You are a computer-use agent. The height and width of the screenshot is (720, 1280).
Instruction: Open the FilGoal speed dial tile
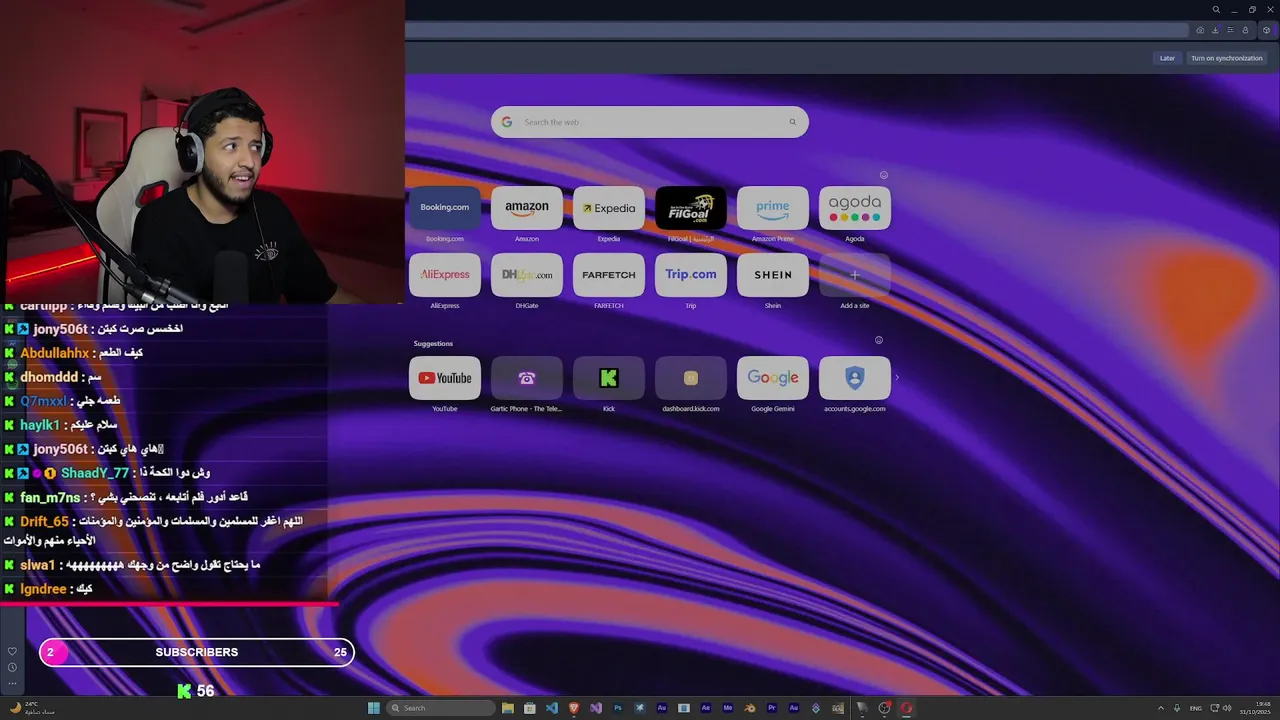(691, 208)
